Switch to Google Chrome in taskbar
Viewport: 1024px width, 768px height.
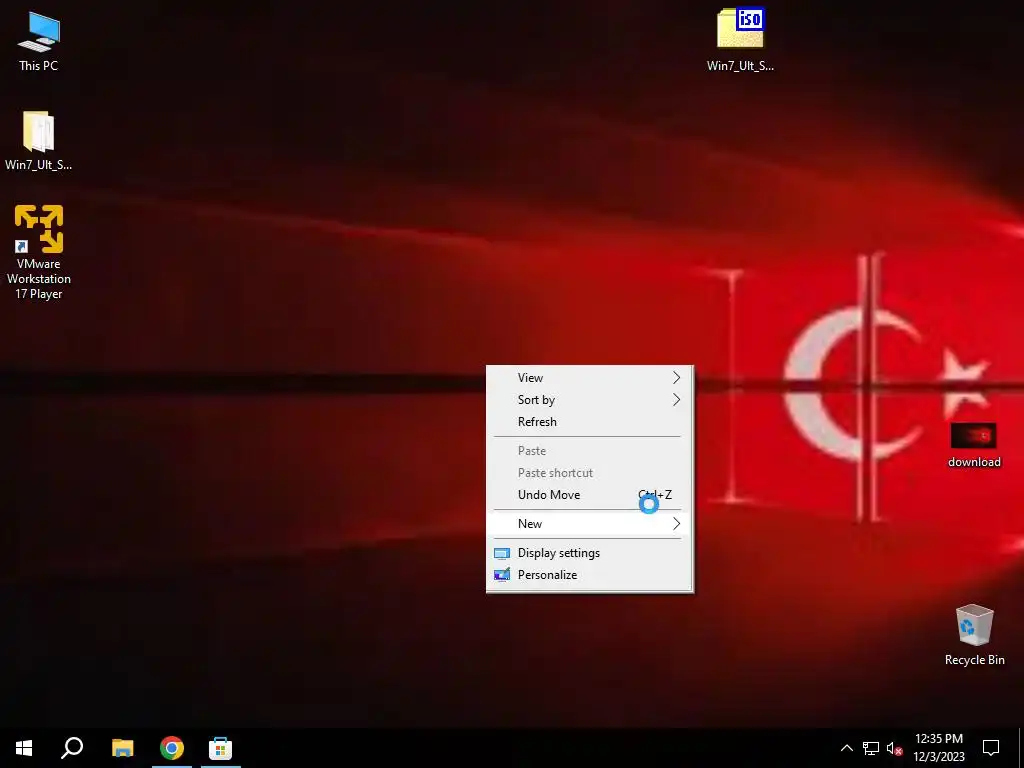(x=172, y=748)
